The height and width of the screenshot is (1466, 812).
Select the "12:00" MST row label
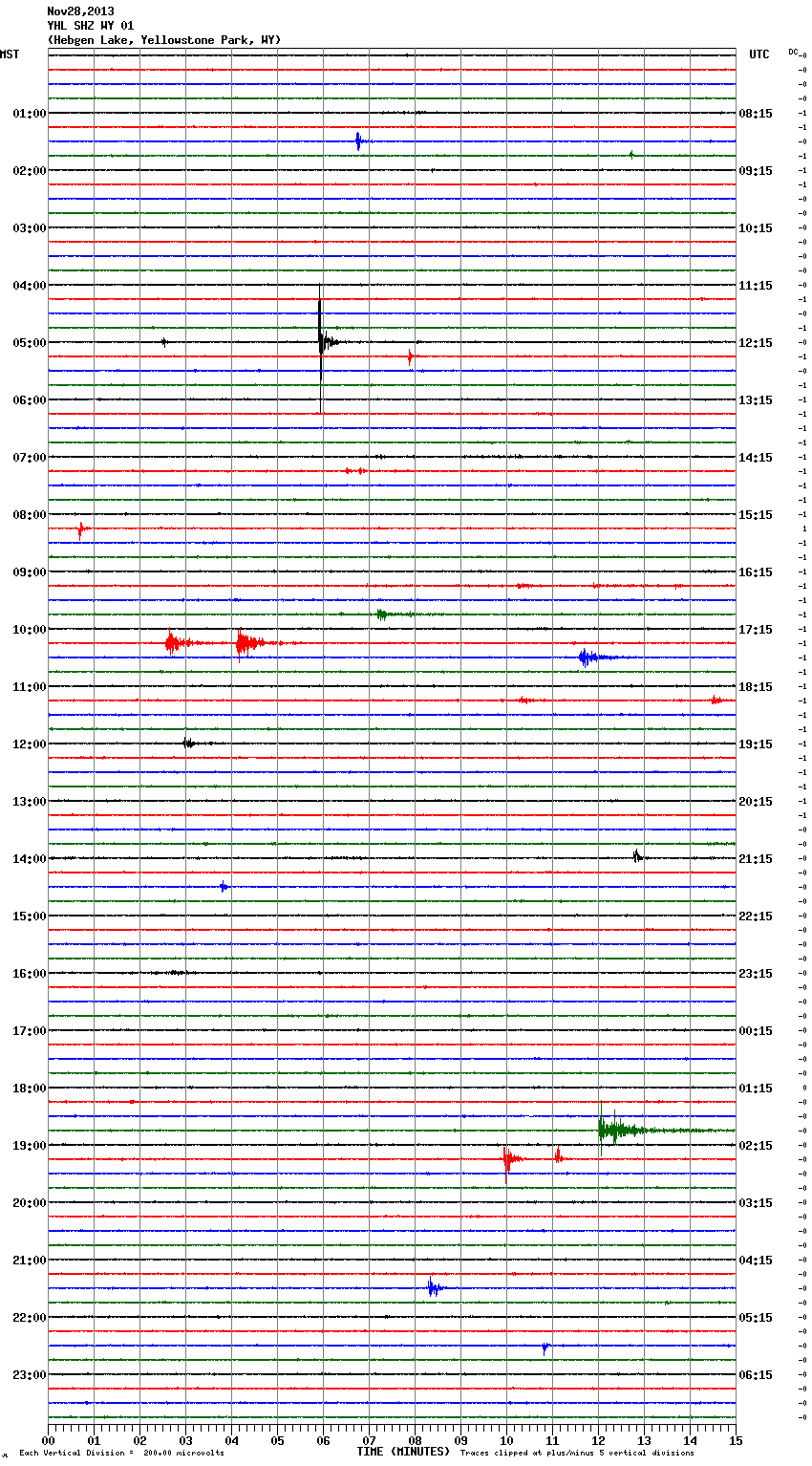(x=30, y=744)
